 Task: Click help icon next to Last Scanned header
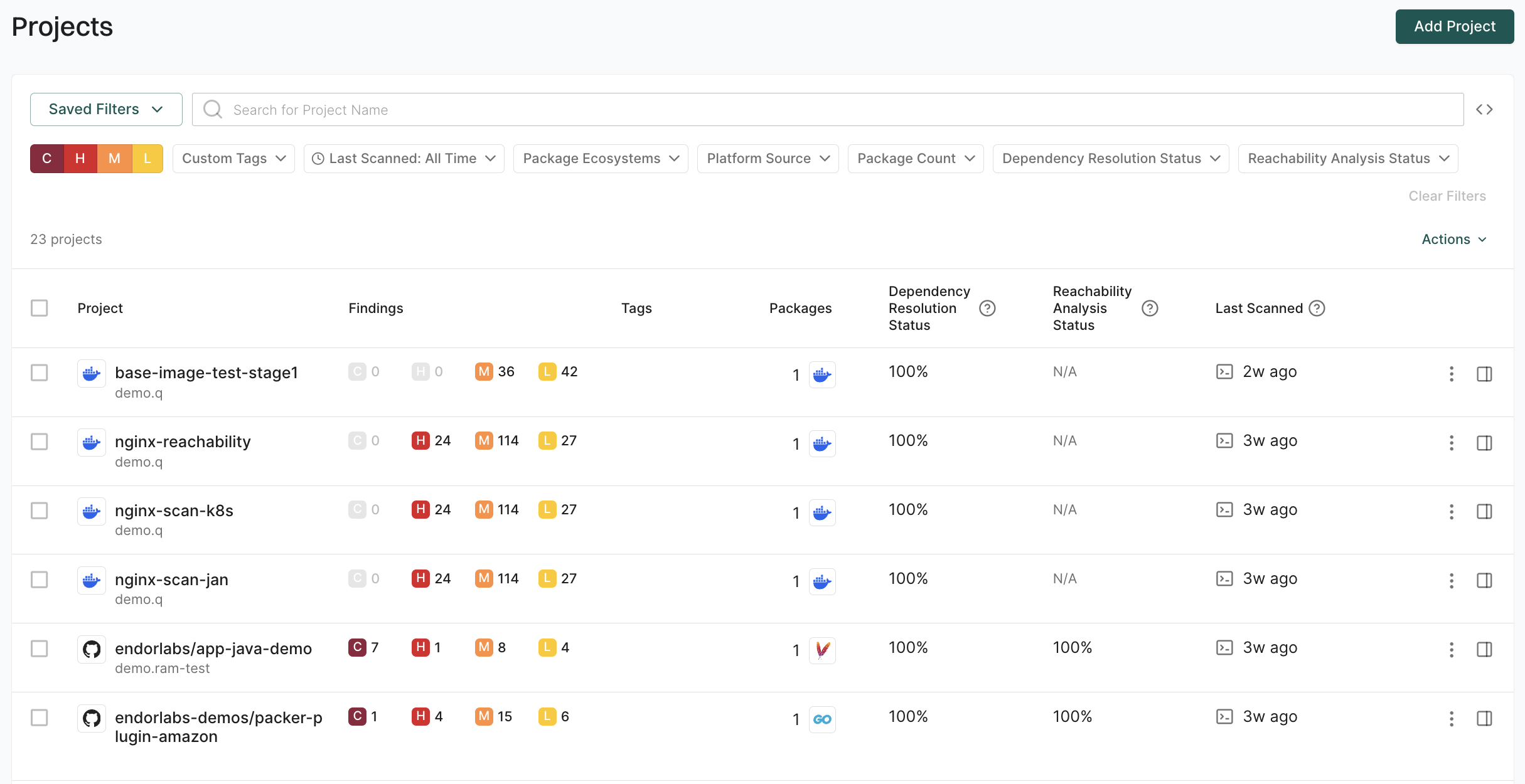(x=1317, y=308)
